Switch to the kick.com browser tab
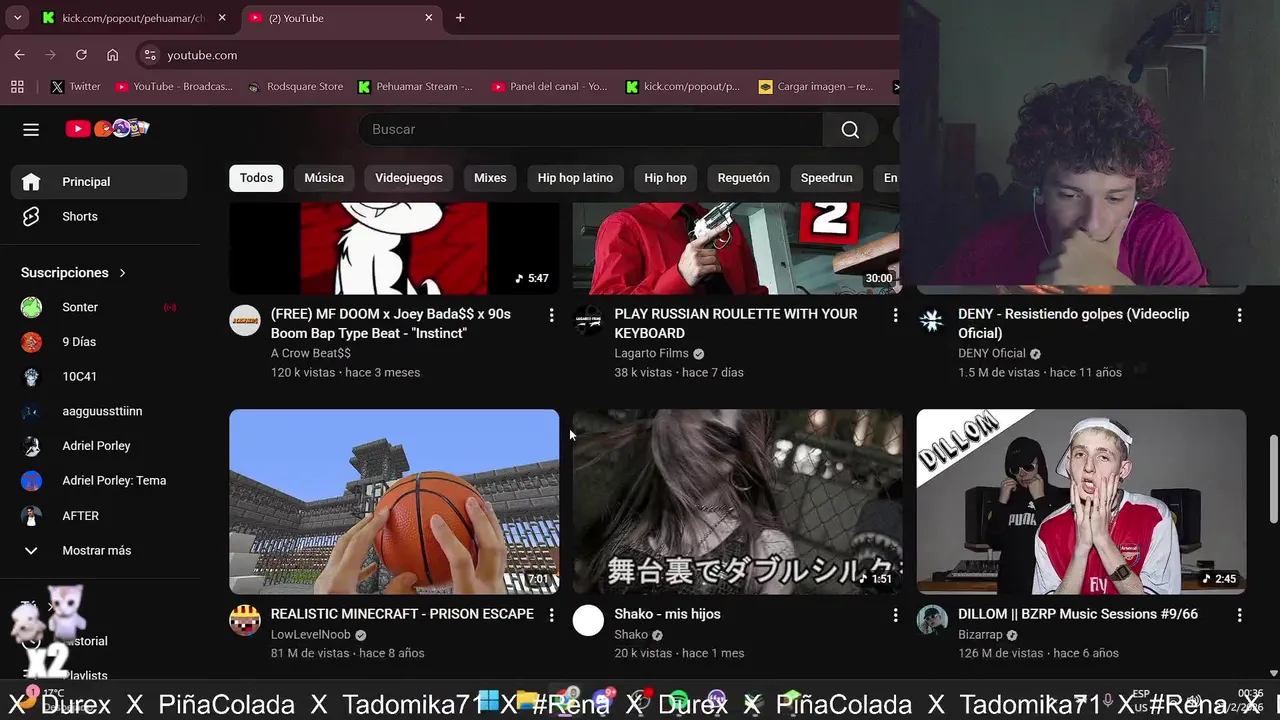This screenshot has height=720, width=1280. pos(135,18)
